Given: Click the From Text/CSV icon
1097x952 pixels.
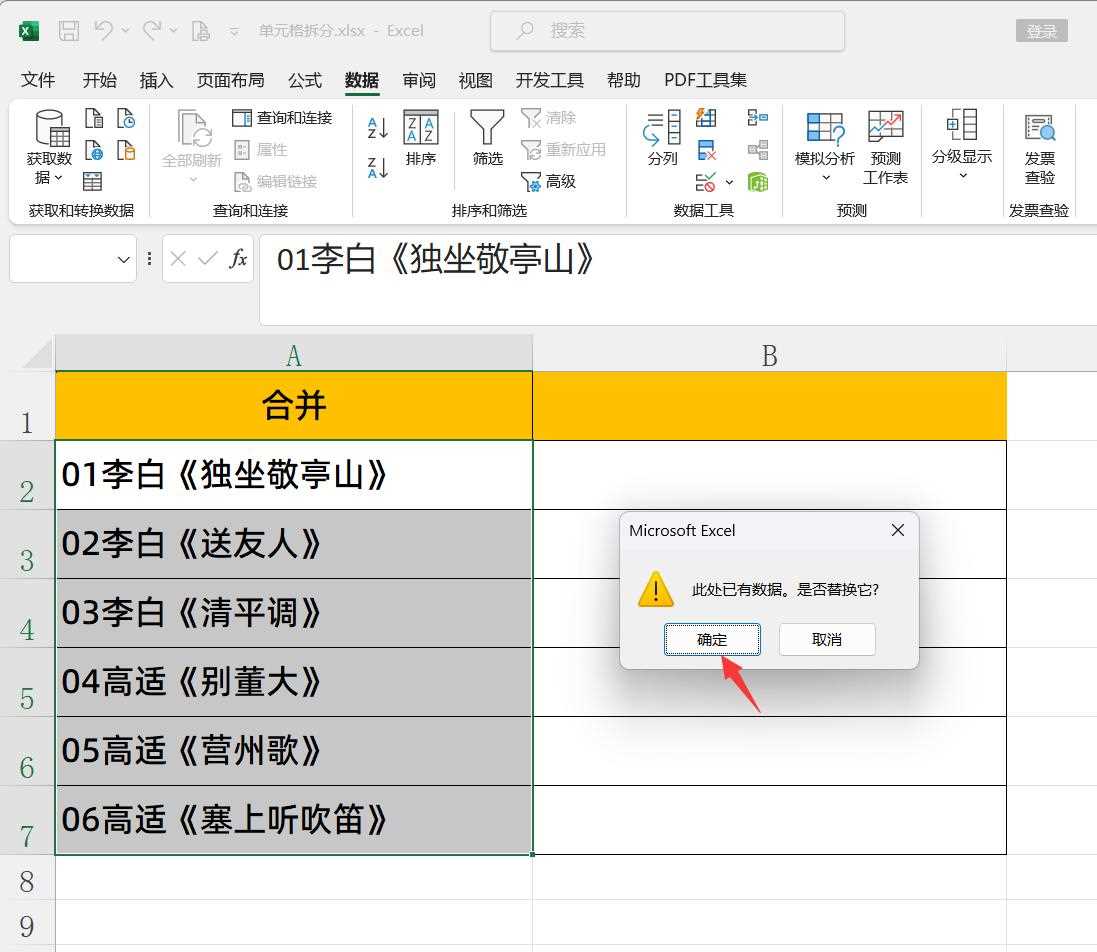Looking at the screenshot, I should 94,118.
